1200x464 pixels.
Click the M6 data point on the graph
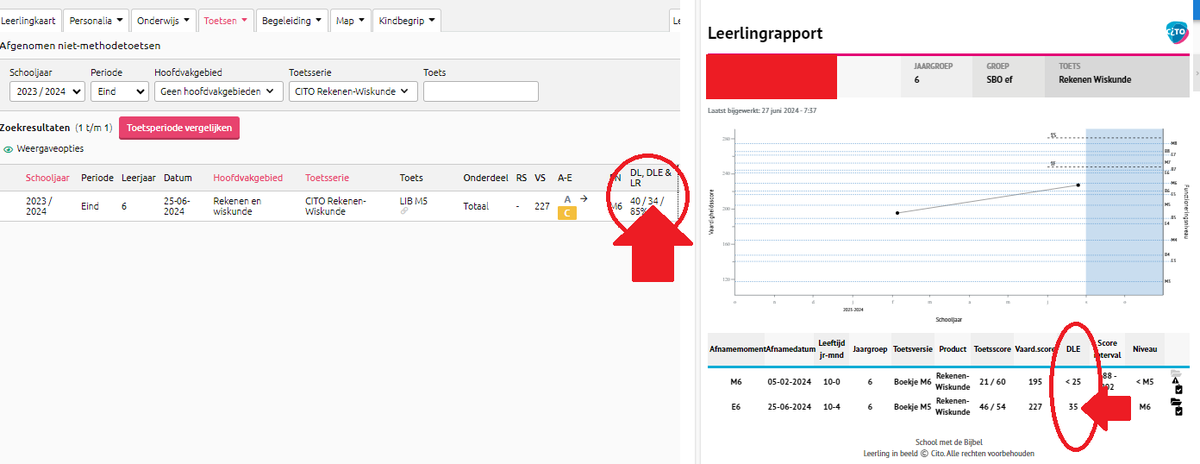tap(897, 213)
